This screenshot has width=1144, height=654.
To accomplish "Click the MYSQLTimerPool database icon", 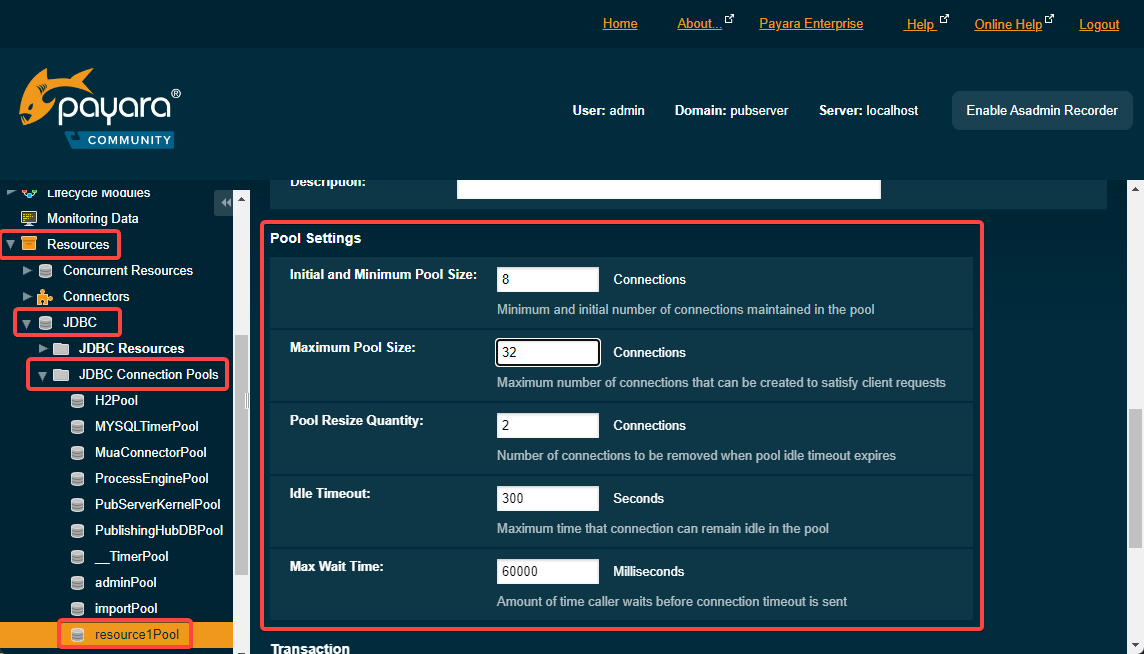I will tap(77, 426).
